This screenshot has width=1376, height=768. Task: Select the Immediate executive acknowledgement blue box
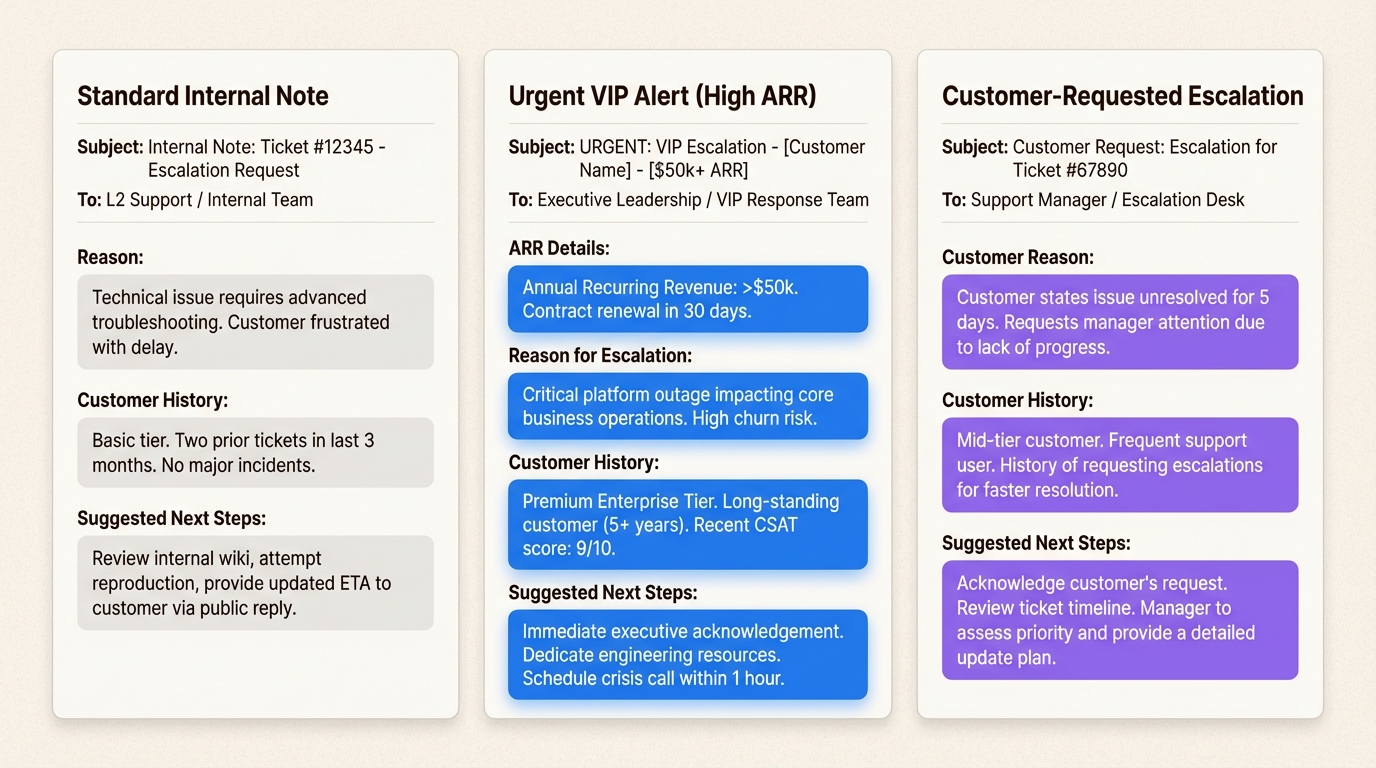click(687, 654)
